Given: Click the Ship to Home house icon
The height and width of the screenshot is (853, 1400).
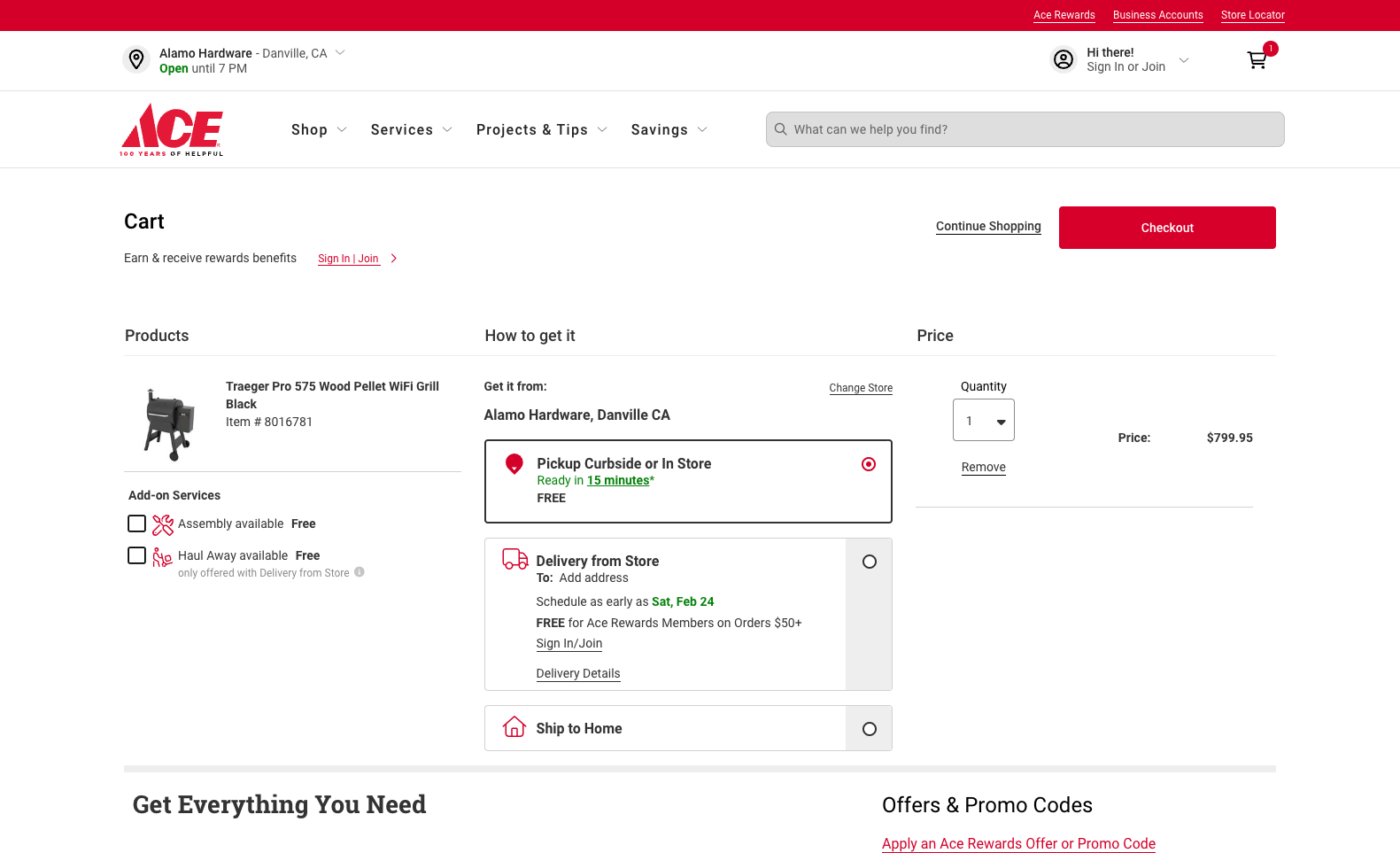Looking at the screenshot, I should [514, 727].
